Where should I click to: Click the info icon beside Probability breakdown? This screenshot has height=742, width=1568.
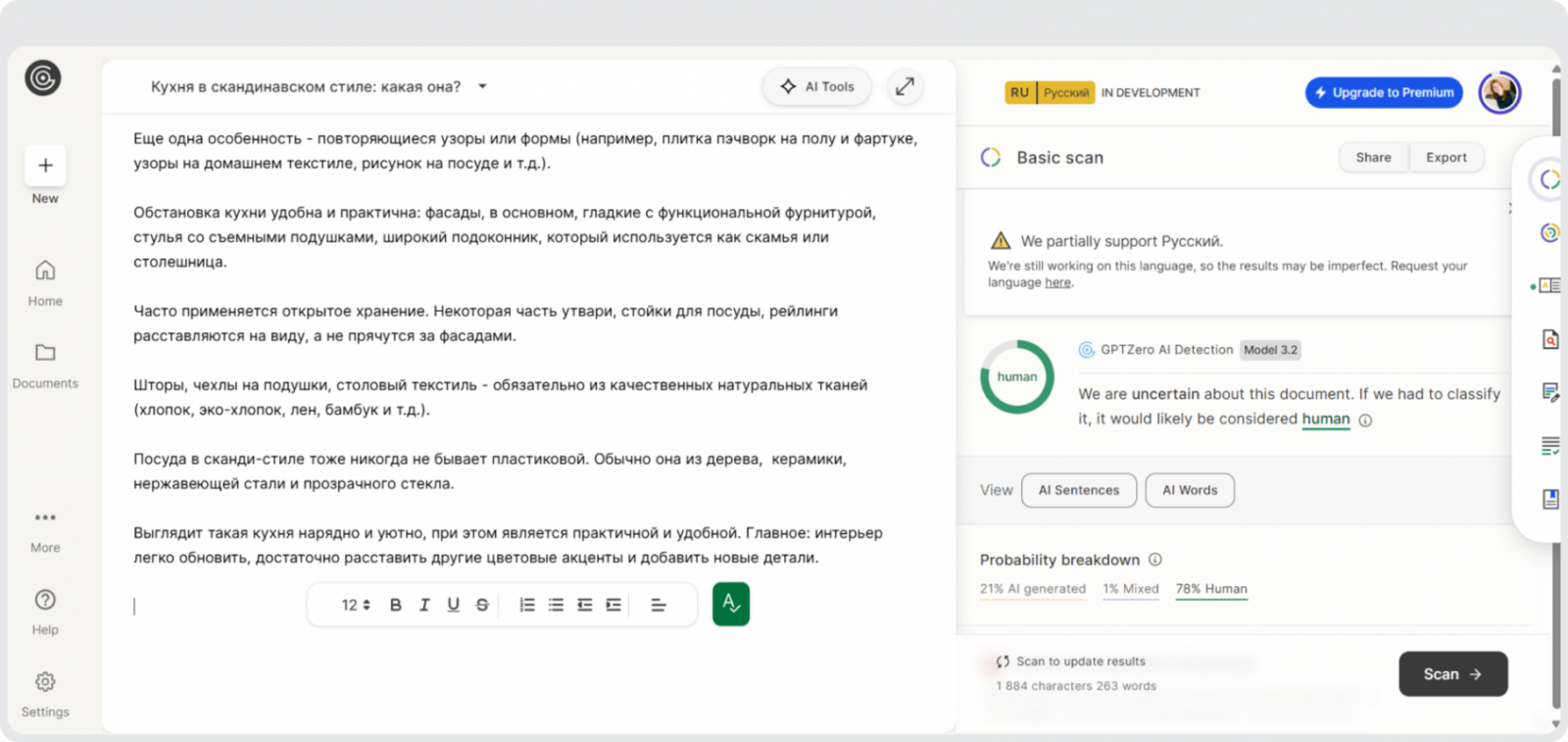tap(1155, 560)
